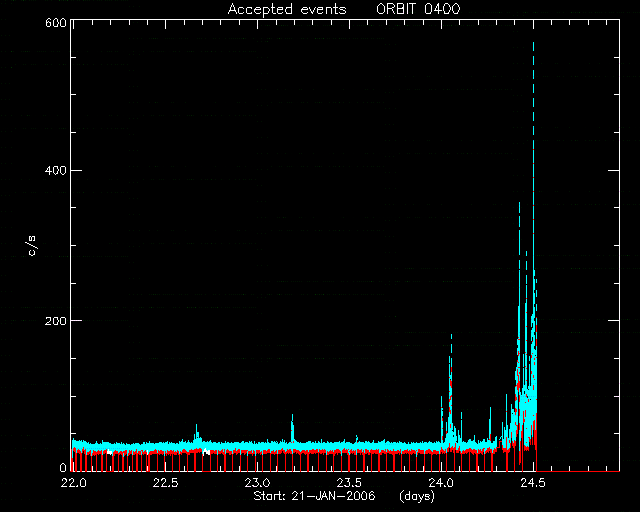Click the 'Start: 21-JAN-2006' axis caption
640x512 pixels.
tap(314, 496)
